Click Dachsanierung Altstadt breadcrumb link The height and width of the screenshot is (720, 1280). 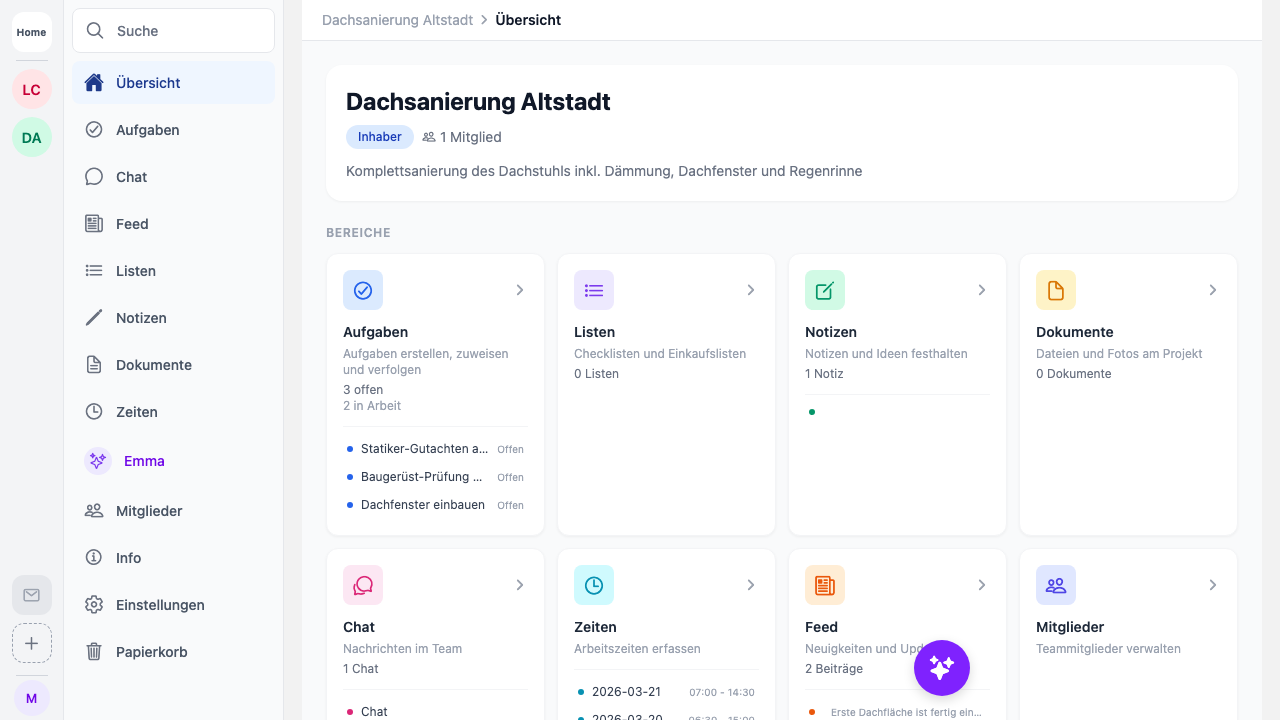point(397,20)
